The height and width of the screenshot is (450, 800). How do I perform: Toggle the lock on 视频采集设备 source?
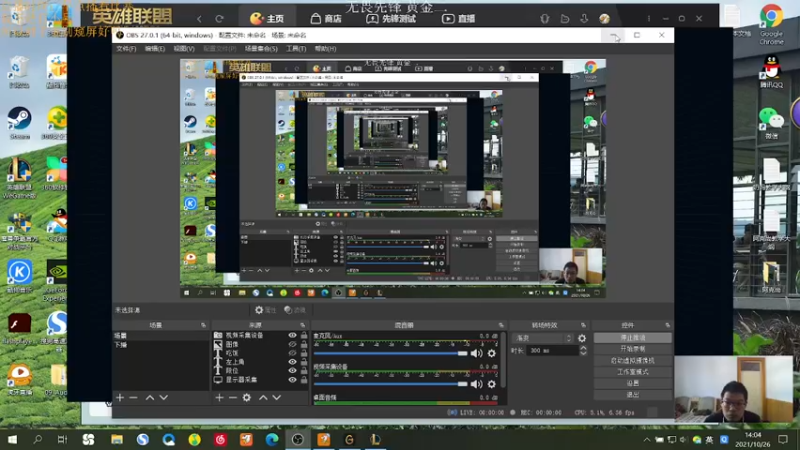tap(304, 335)
